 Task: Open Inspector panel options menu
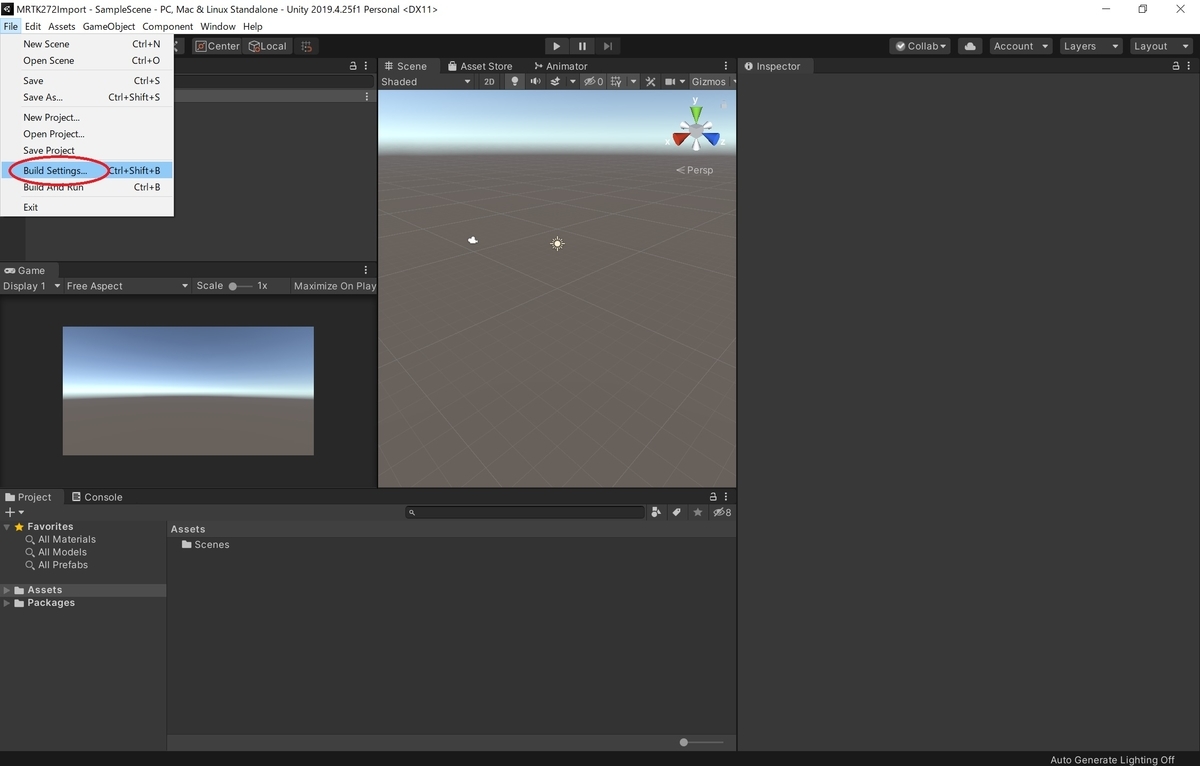(1190, 66)
